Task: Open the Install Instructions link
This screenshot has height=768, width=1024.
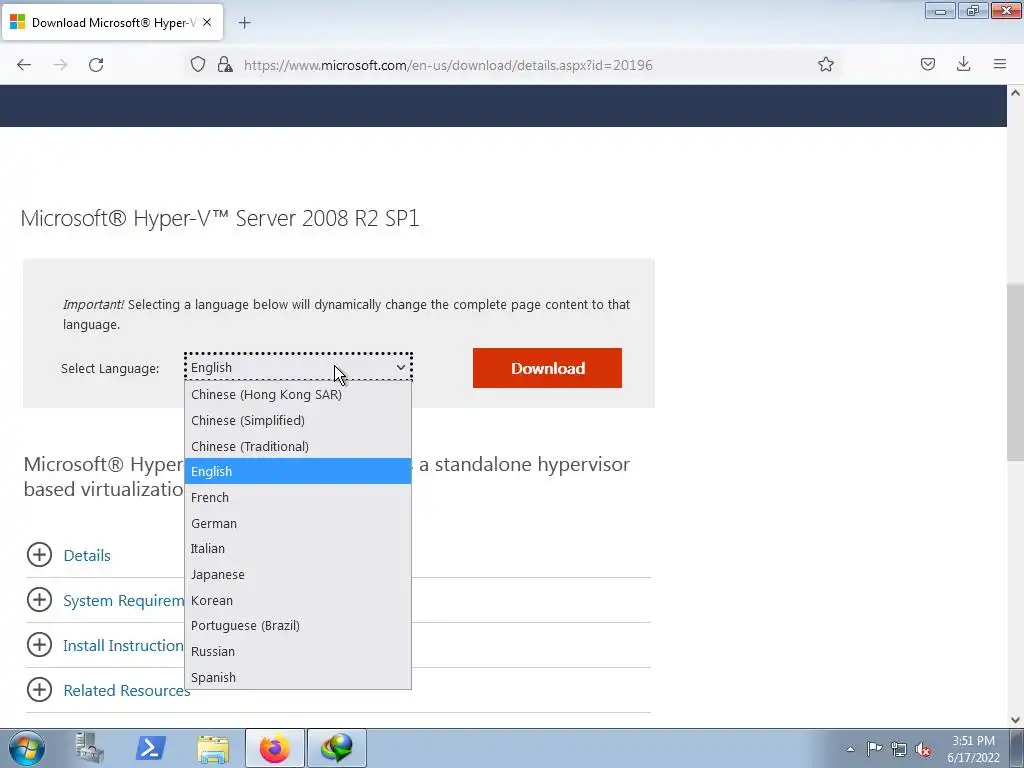Action: point(123,646)
